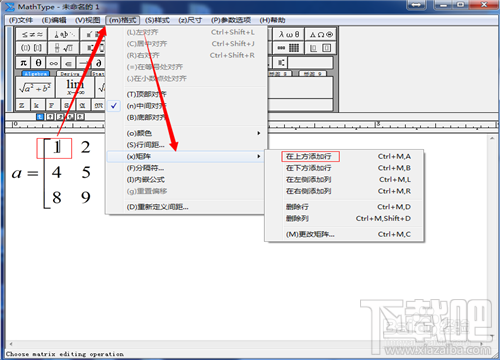Open the View menu
The image size is (500, 360).
pos(87,20)
